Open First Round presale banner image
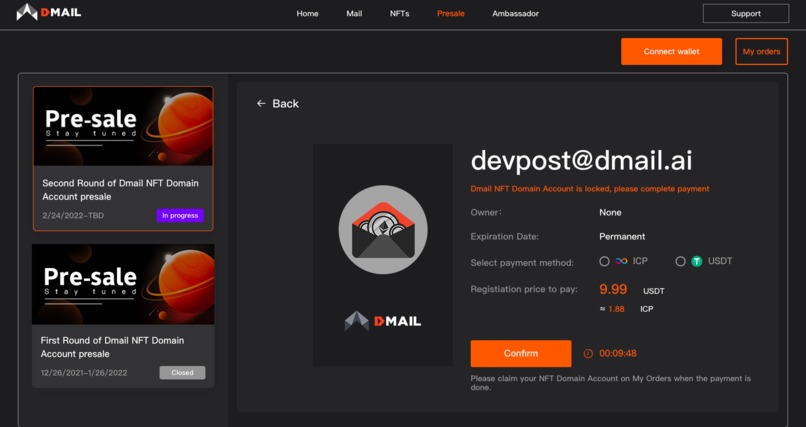806x427 pixels. click(123, 284)
